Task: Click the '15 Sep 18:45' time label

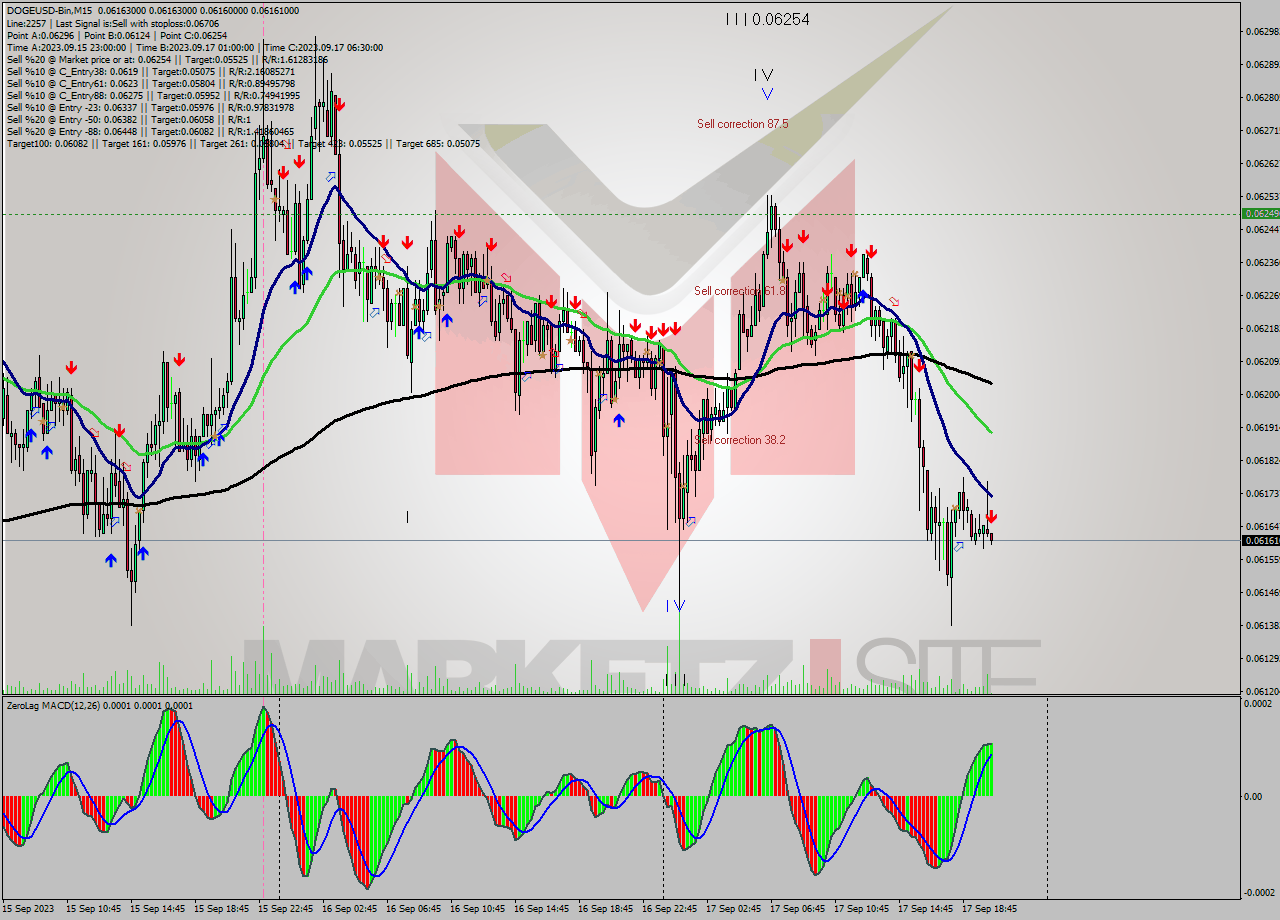Action: click(x=221, y=909)
